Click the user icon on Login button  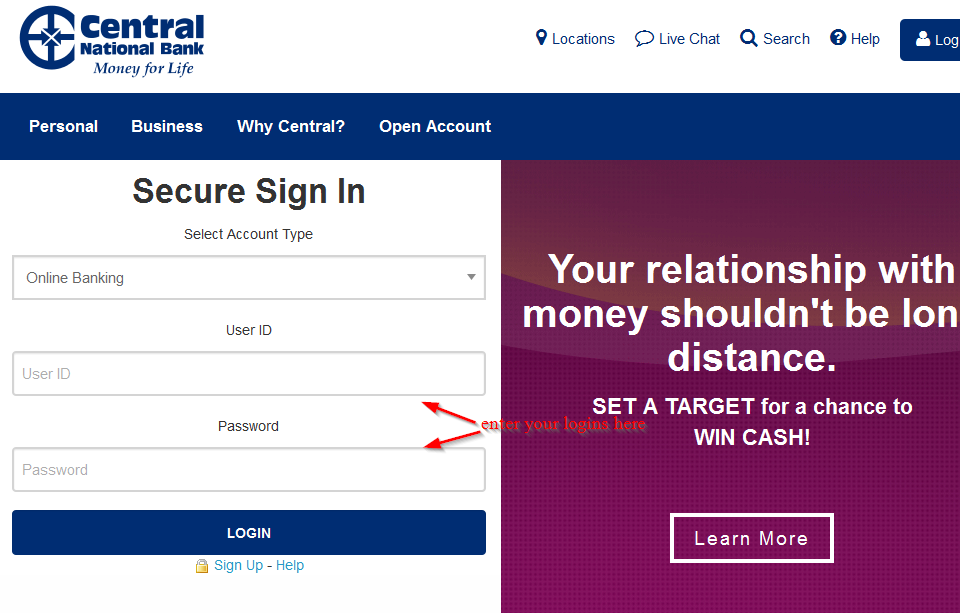923,39
